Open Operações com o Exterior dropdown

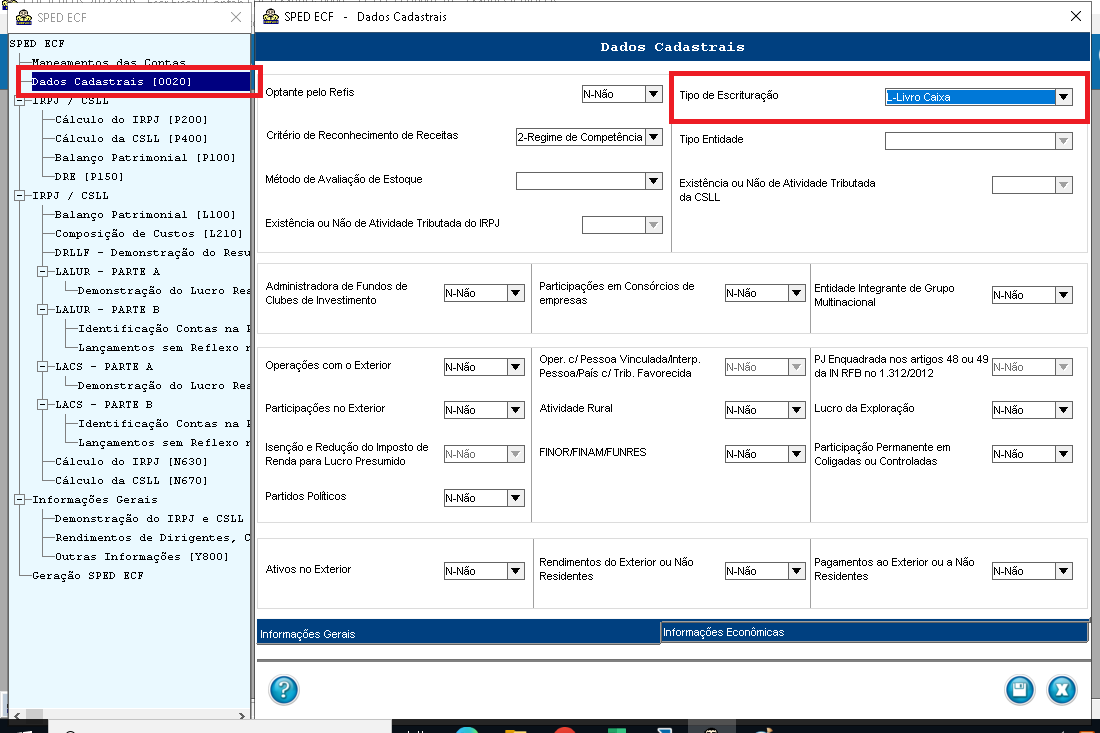(x=516, y=367)
